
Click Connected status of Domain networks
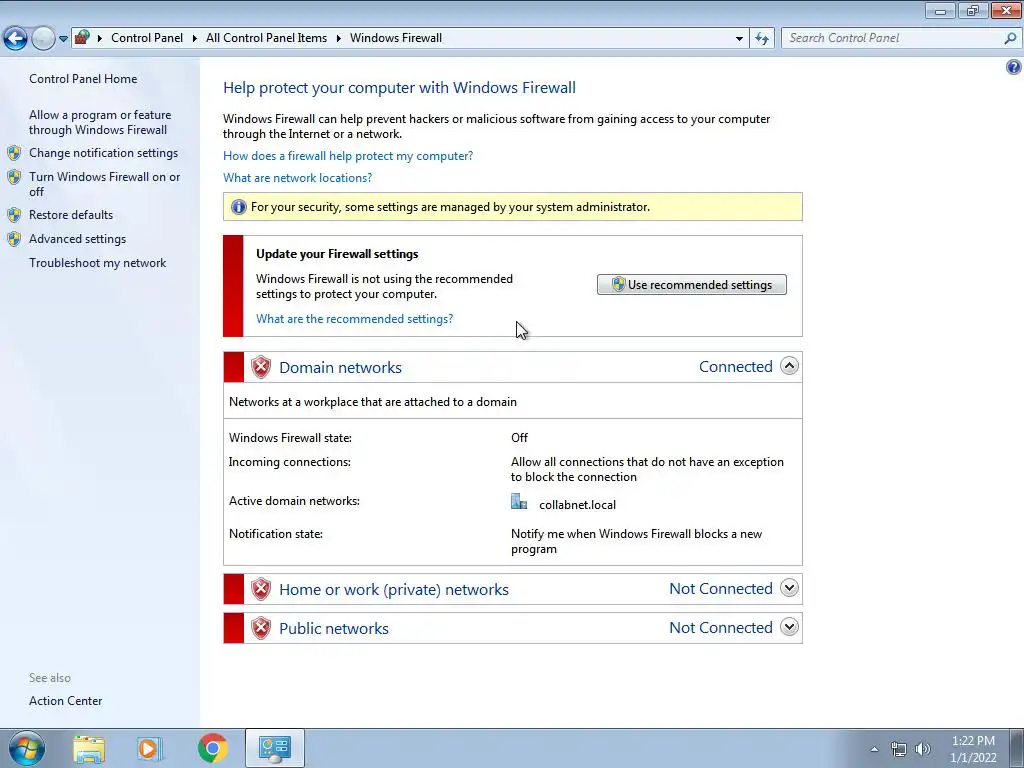[x=735, y=366]
